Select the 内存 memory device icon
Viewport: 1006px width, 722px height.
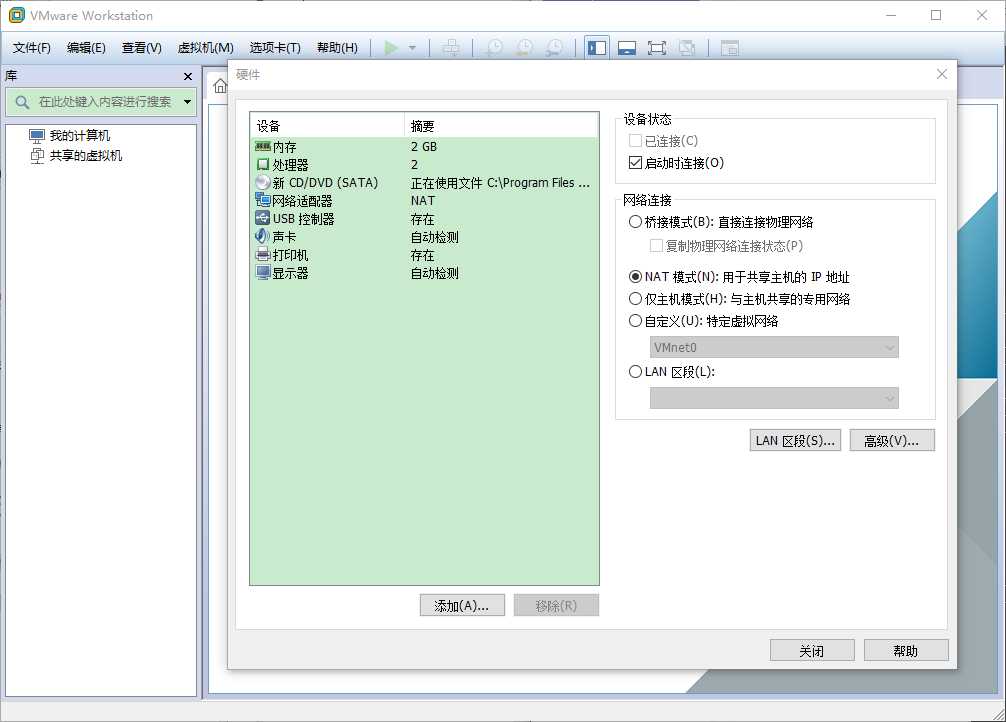point(262,146)
